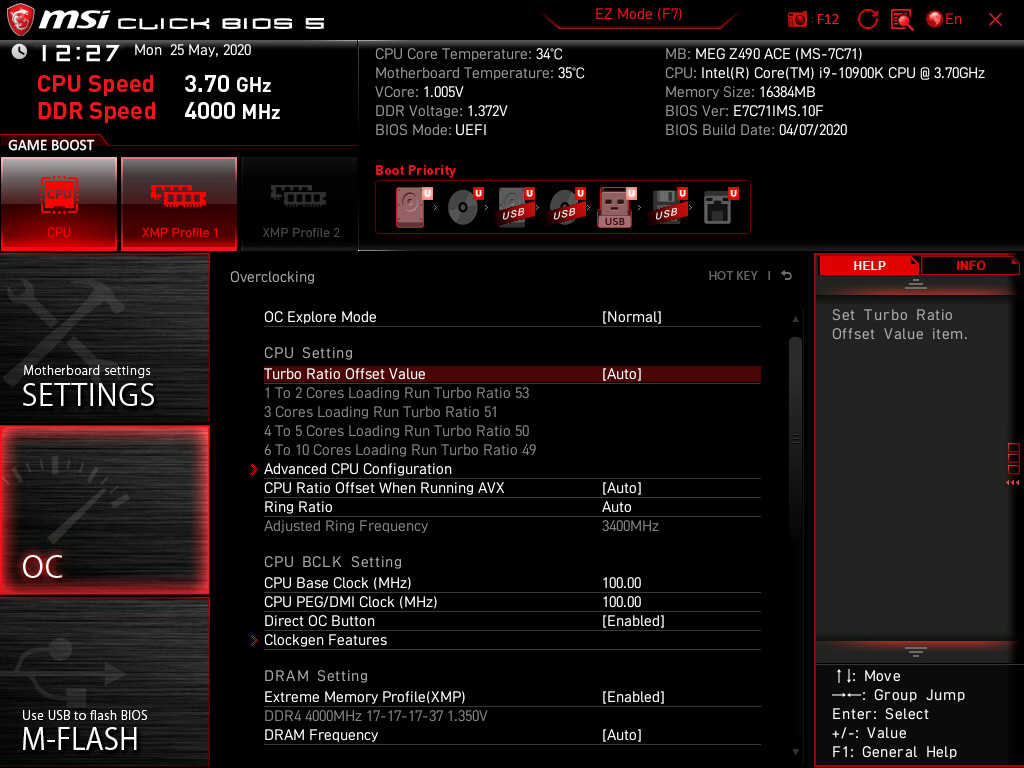This screenshot has height=768, width=1024.
Task: Toggle Direct OC Button Enabled value
Action: [633, 621]
